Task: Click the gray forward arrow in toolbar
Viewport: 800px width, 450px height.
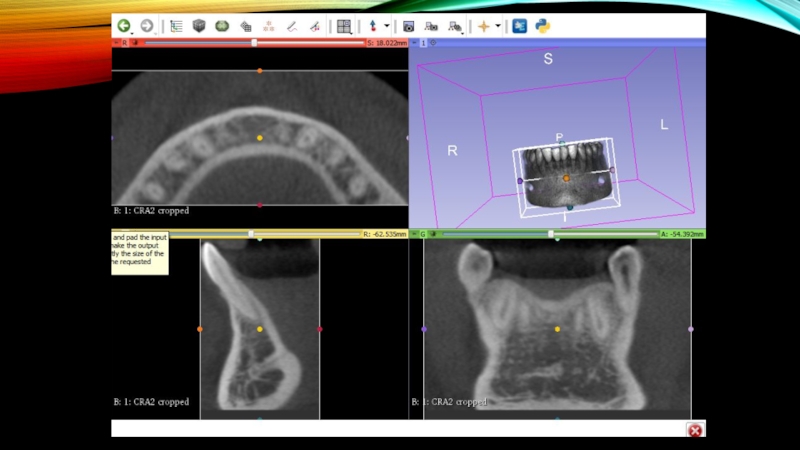Action: pos(147,26)
